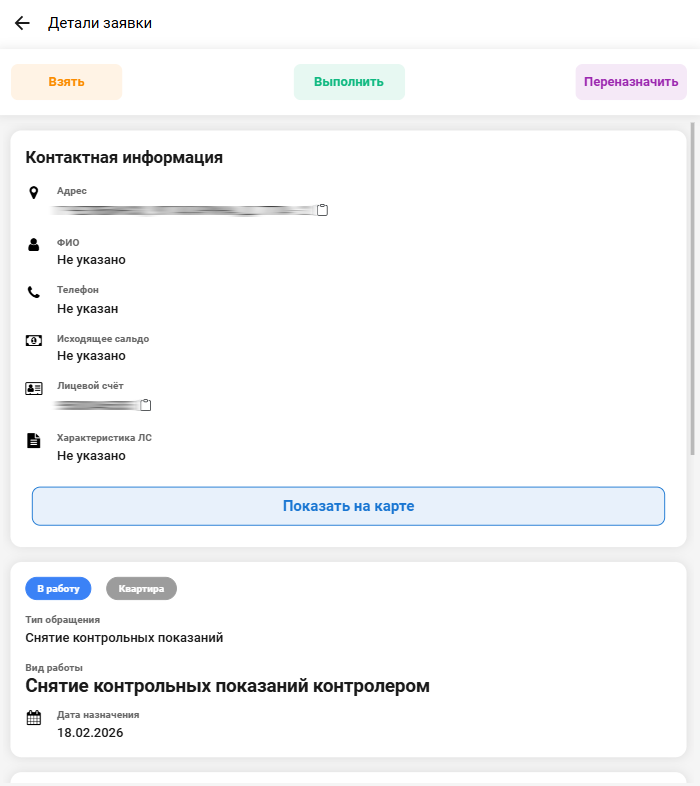Show the address via Показать на карте
Screen dimensions: 700x786
point(348,506)
